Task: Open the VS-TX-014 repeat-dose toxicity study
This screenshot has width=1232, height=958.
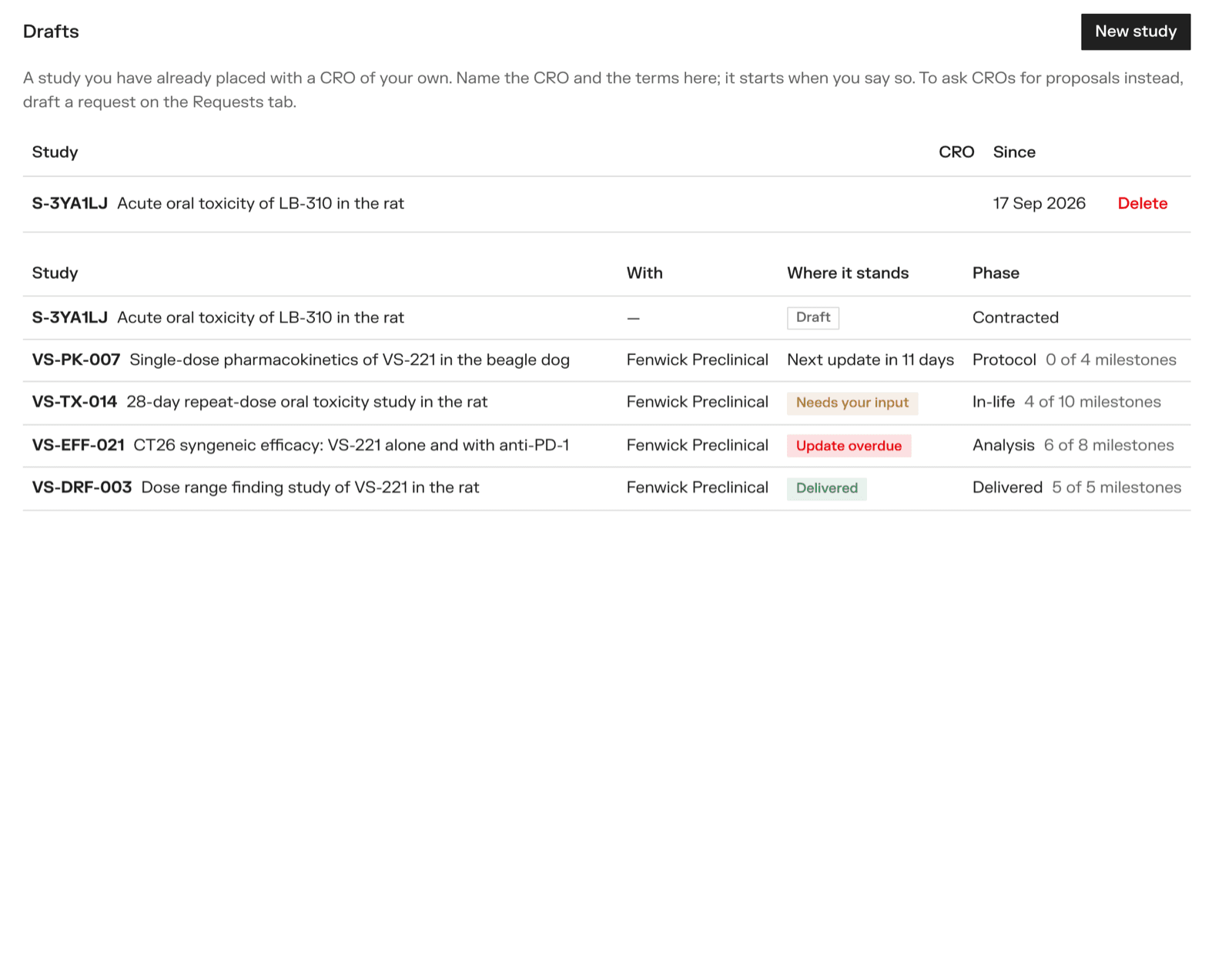Action: tap(606, 403)
